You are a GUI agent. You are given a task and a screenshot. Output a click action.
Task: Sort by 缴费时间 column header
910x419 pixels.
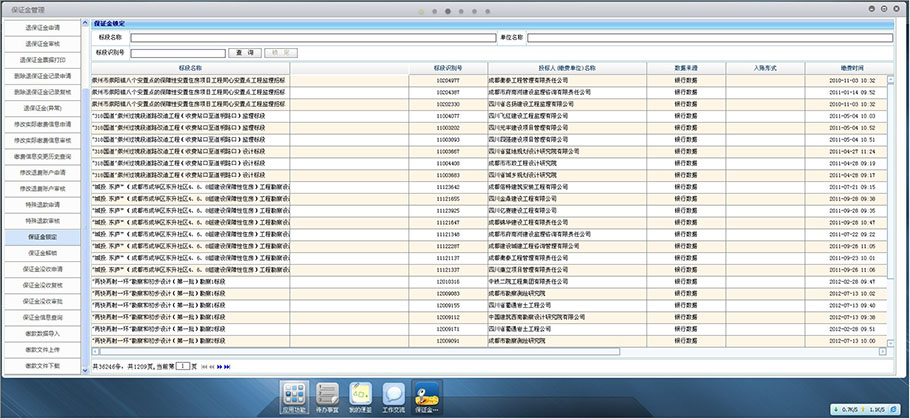tap(849, 68)
